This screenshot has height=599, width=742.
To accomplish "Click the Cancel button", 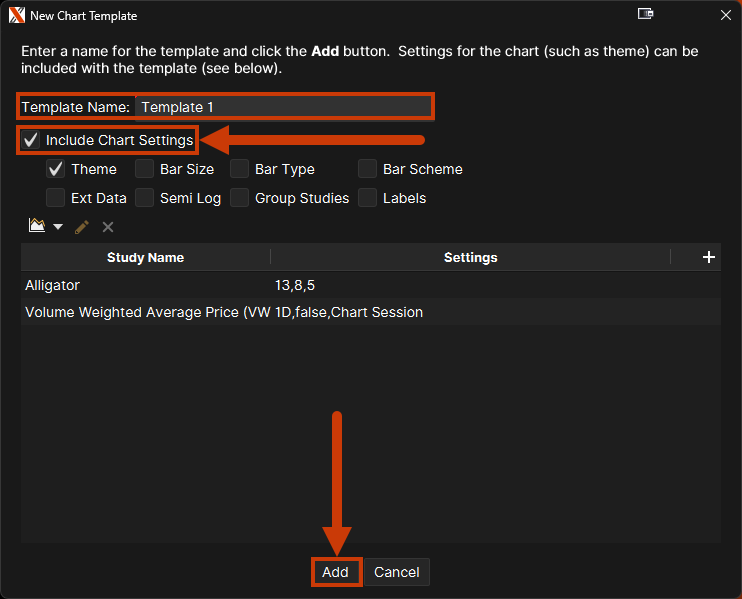I will 396,572.
